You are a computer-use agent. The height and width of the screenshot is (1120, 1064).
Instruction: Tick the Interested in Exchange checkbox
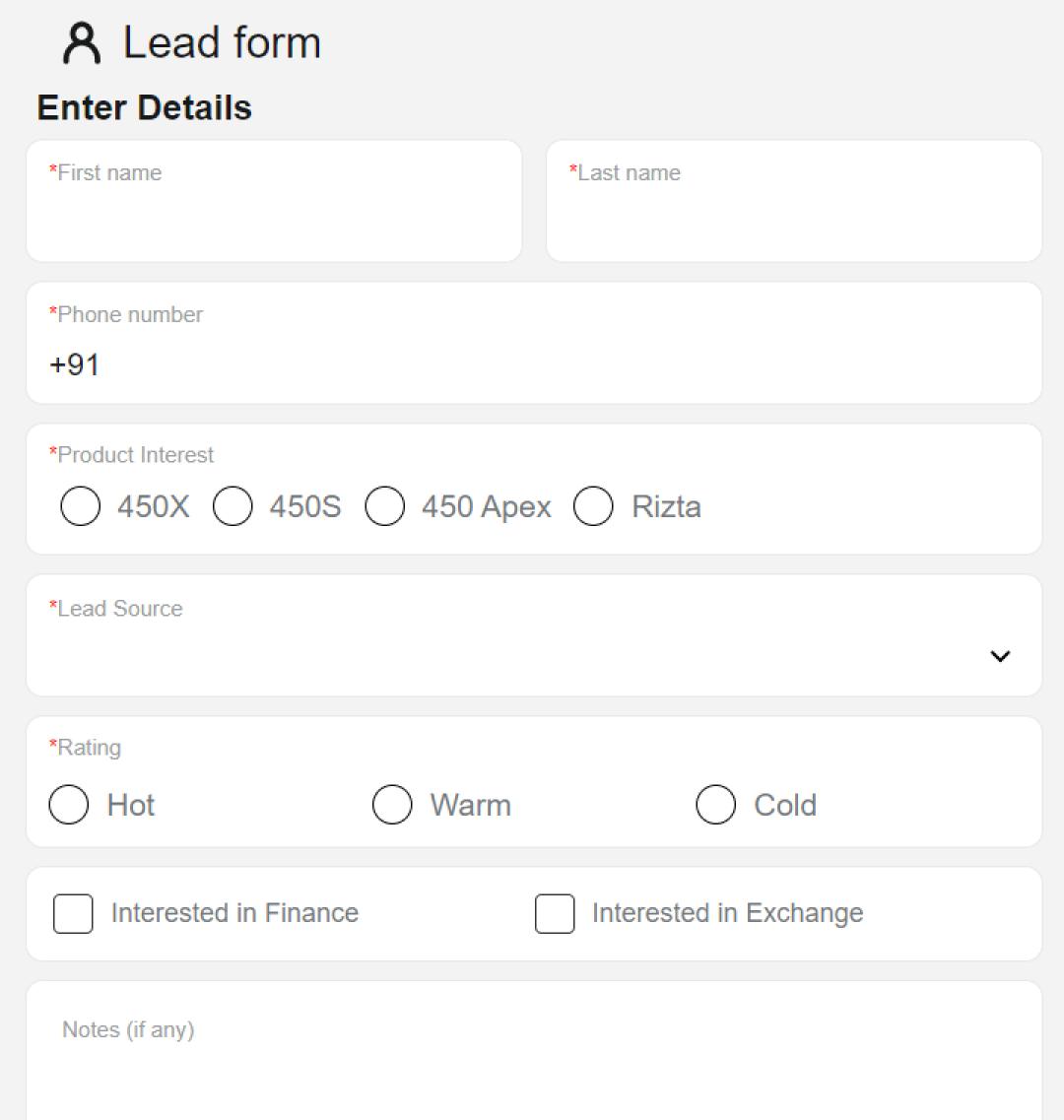(555, 913)
